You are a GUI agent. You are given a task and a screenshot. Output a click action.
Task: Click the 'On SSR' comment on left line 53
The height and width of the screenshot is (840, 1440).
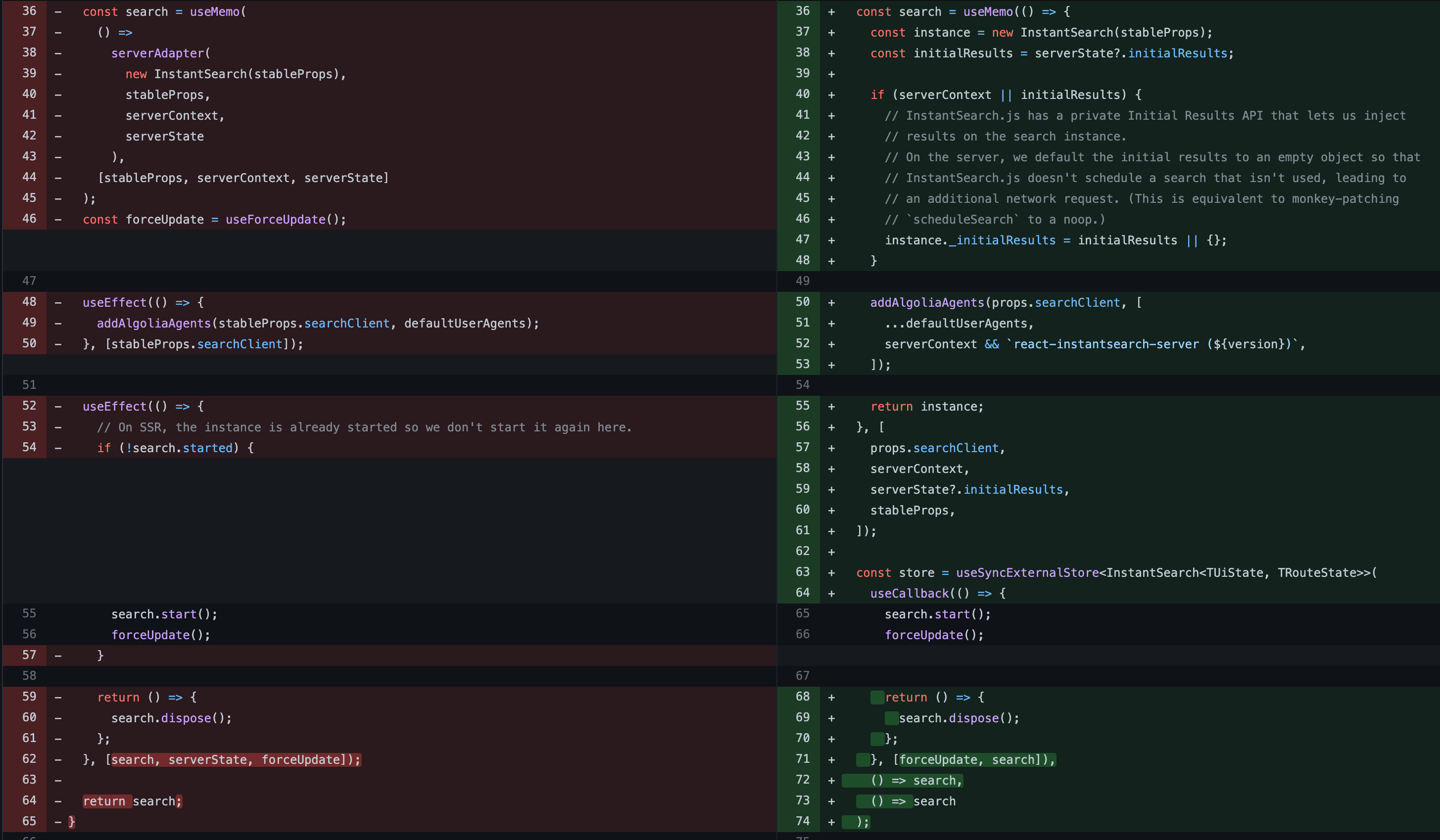[364, 427]
